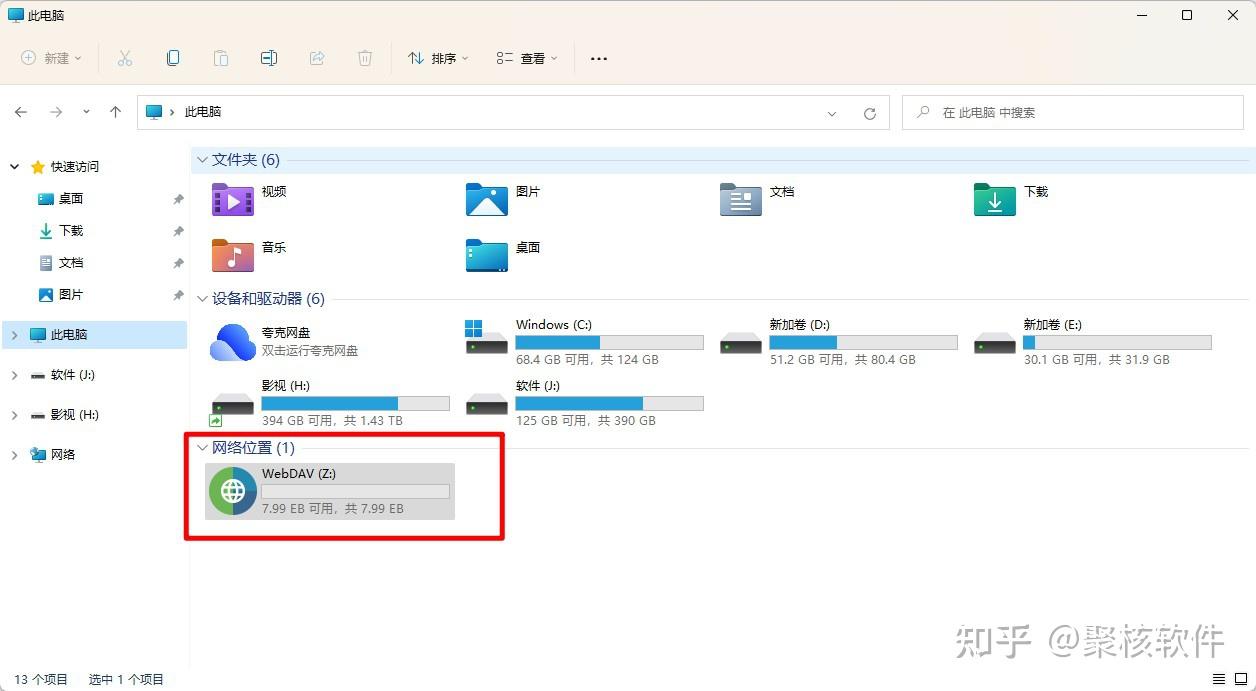Collapse the 设备和驱动器 section
Image resolution: width=1256 pixels, height=691 pixels.
pyautogui.click(x=203, y=298)
